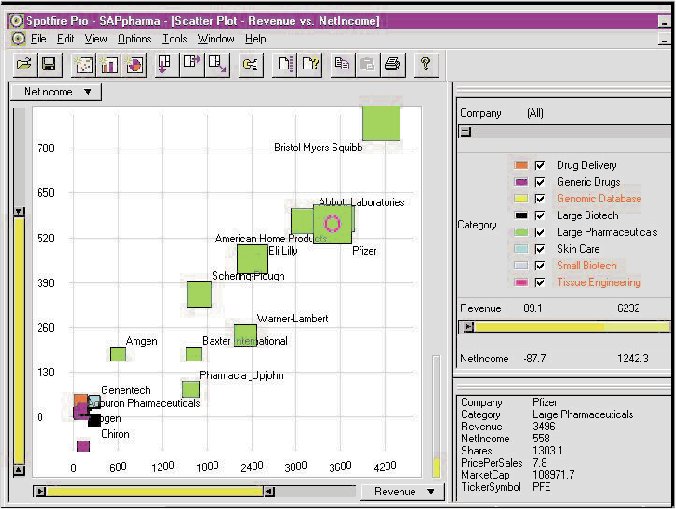The image size is (676, 509).
Task: Open the NetIncome Y-axis dropdown
Action: 56,92
